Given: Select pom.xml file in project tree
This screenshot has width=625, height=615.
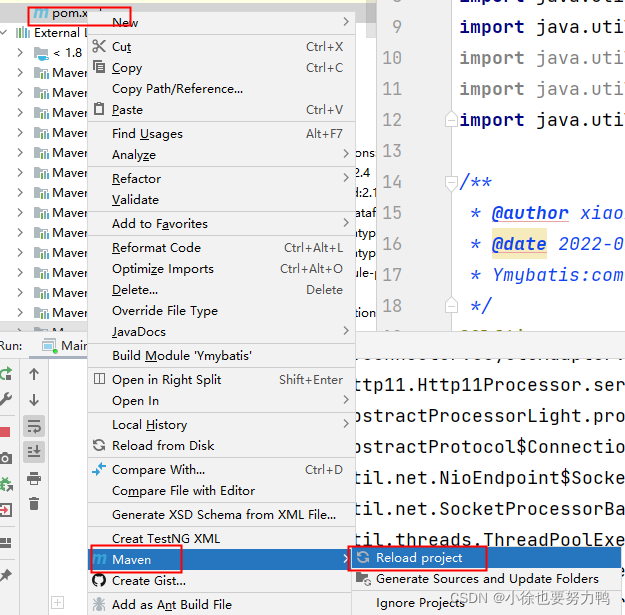Looking at the screenshot, I should click(61, 14).
